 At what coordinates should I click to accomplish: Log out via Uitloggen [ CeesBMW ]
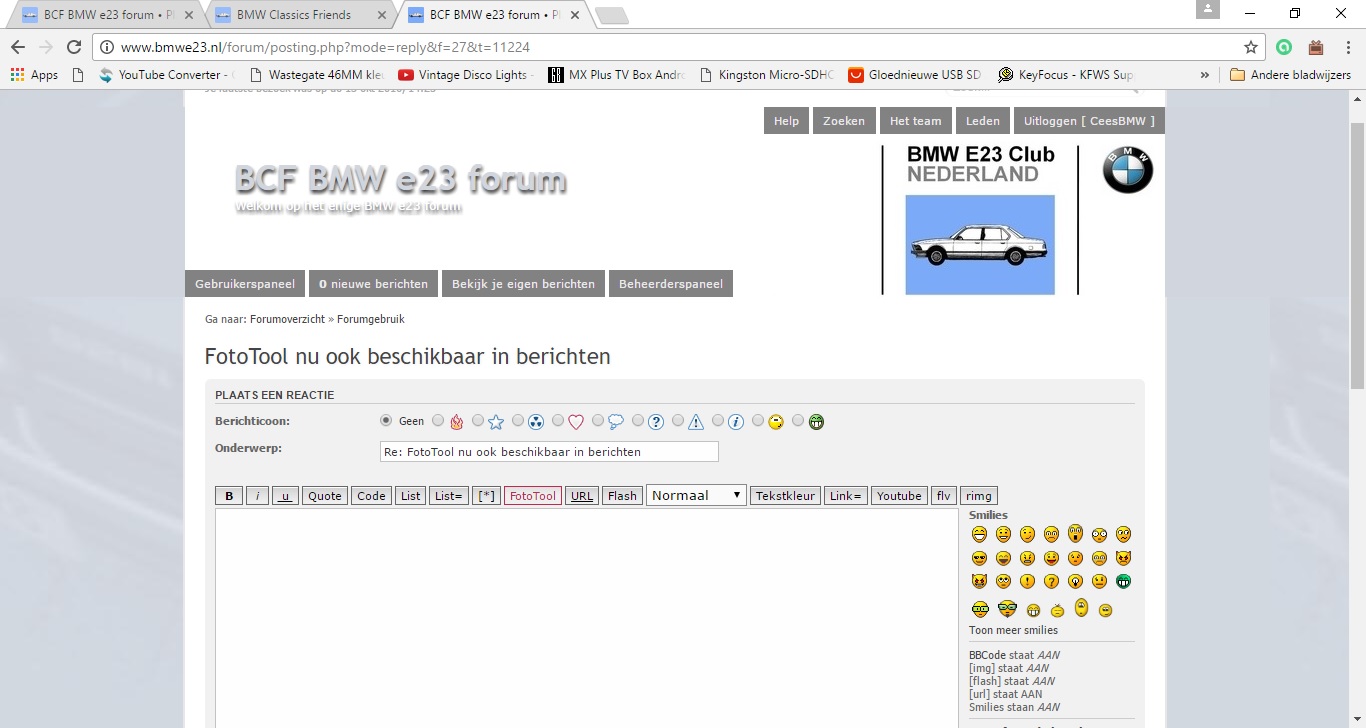1089,121
